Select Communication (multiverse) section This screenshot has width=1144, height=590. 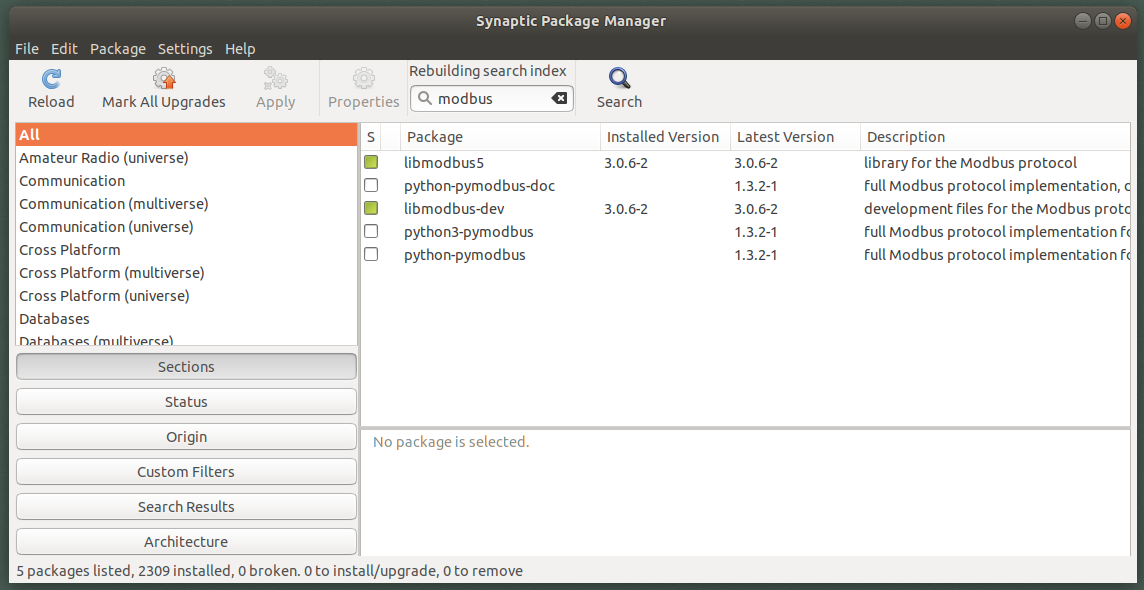(187, 203)
